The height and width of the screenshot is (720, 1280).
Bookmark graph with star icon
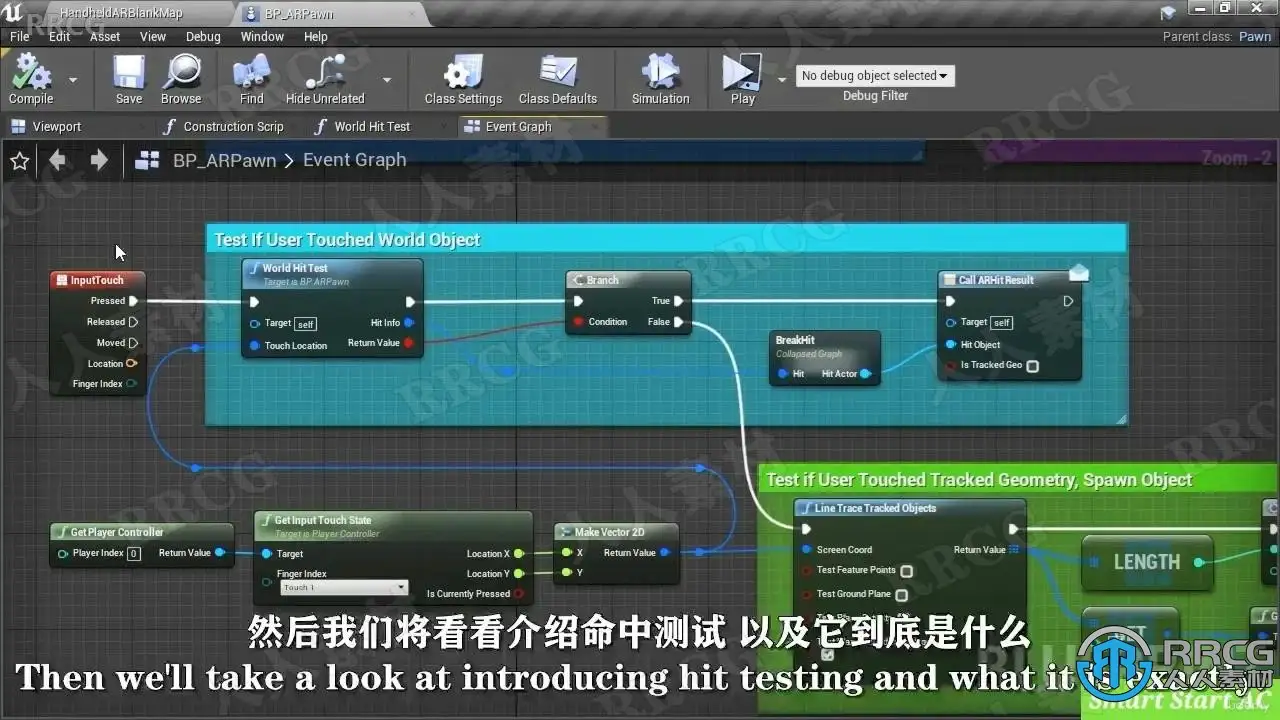(x=19, y=161)
